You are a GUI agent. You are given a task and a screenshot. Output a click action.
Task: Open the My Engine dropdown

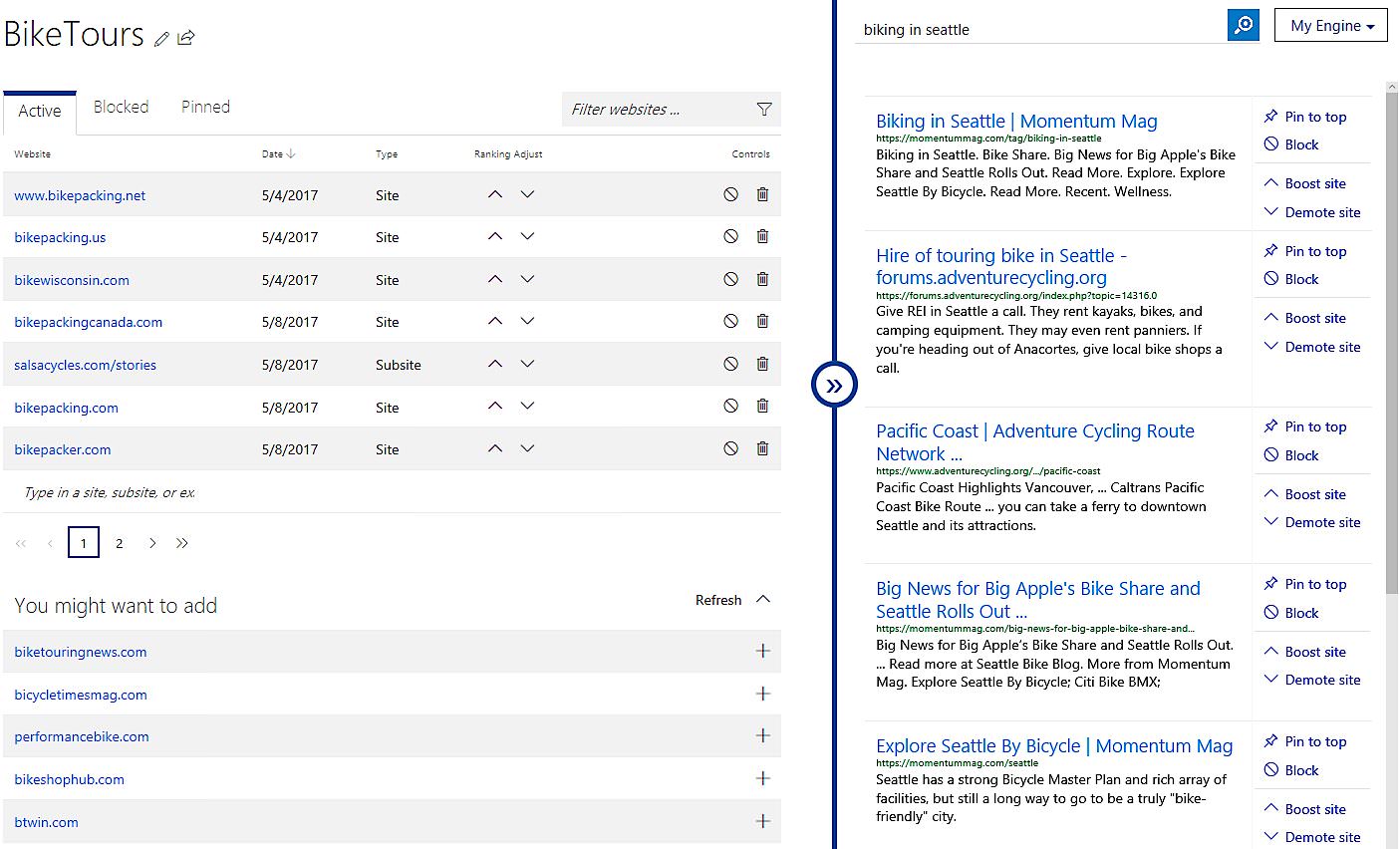[x=1330, y=26]
